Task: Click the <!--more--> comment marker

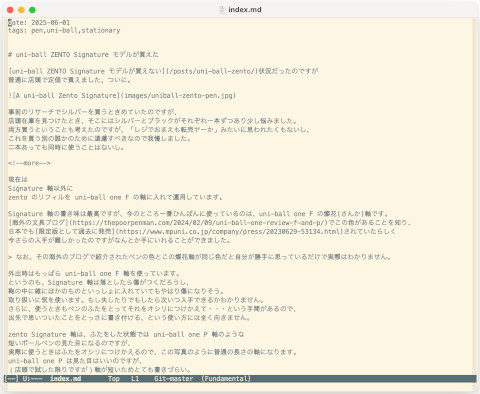Action: click(29, 163)
